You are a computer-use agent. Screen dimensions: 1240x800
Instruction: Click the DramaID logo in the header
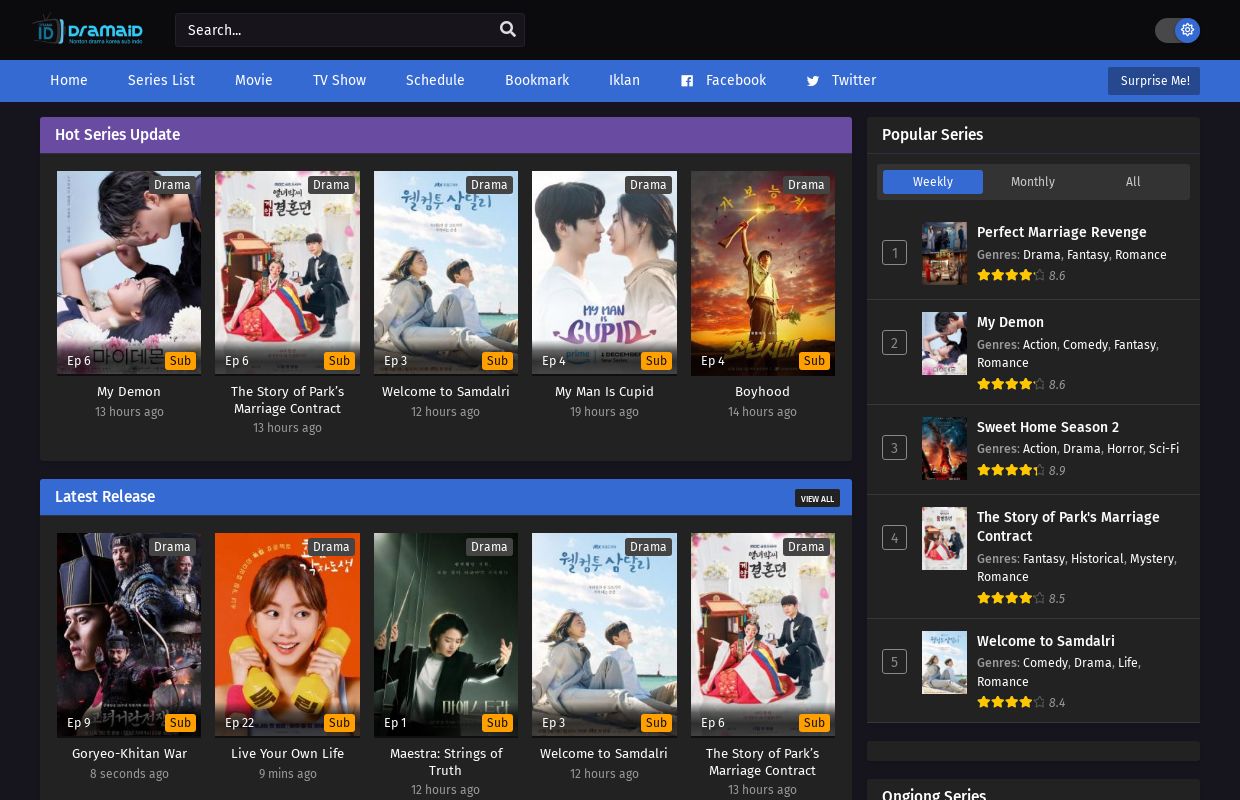click(86, 29)
